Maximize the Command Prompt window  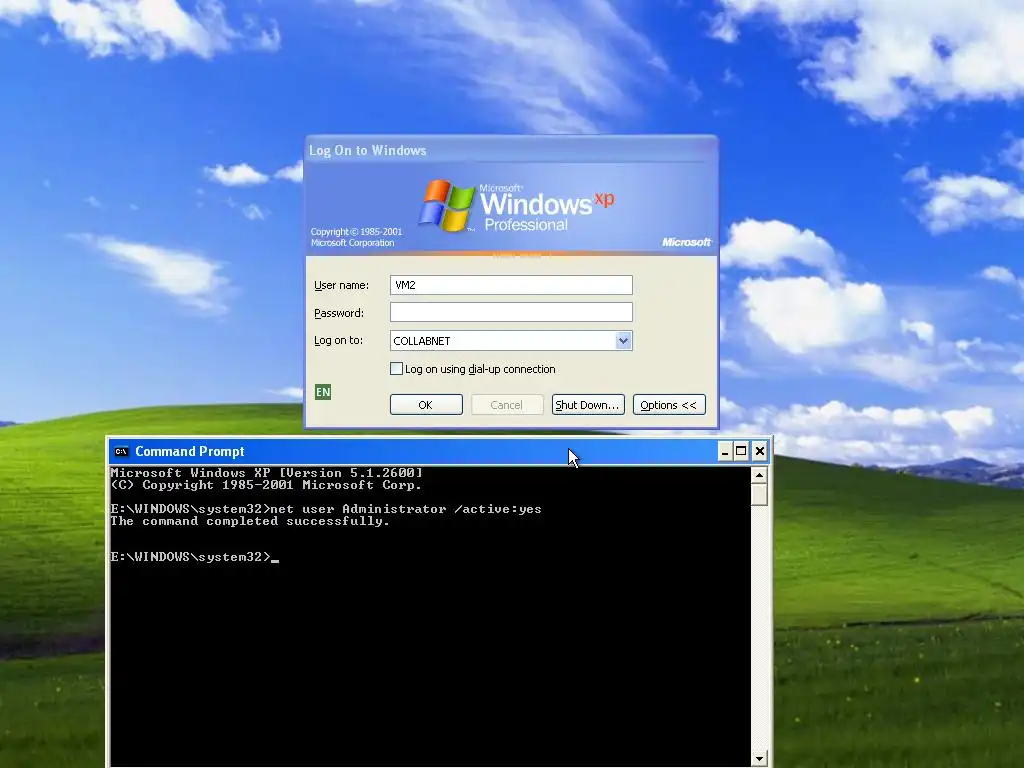tap(741, 451)
